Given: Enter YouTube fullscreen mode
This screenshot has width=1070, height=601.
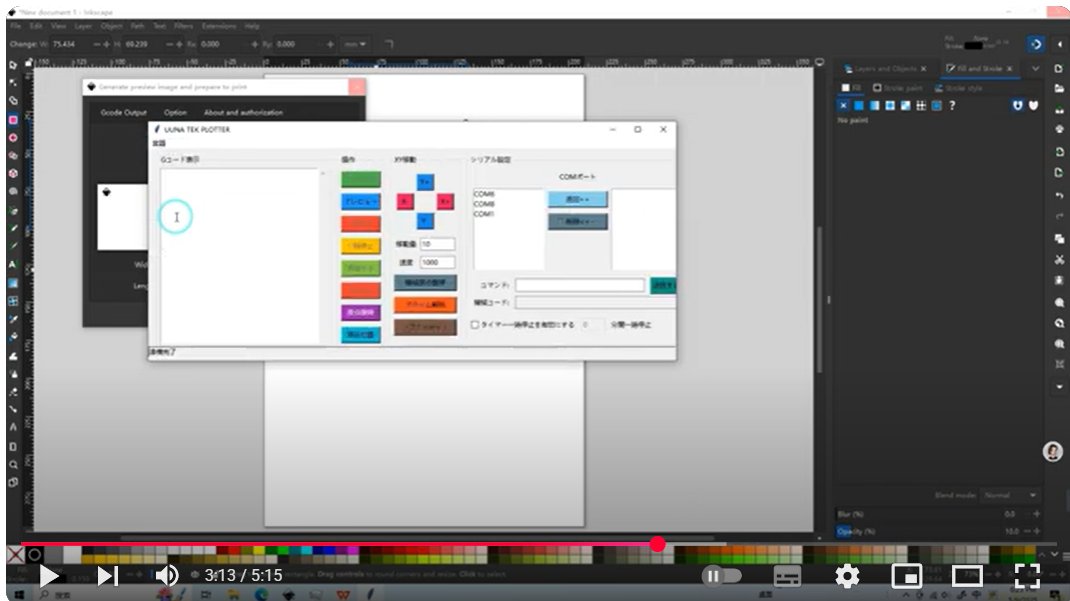Looking at the screenshot, I should tap(1027, 576).
